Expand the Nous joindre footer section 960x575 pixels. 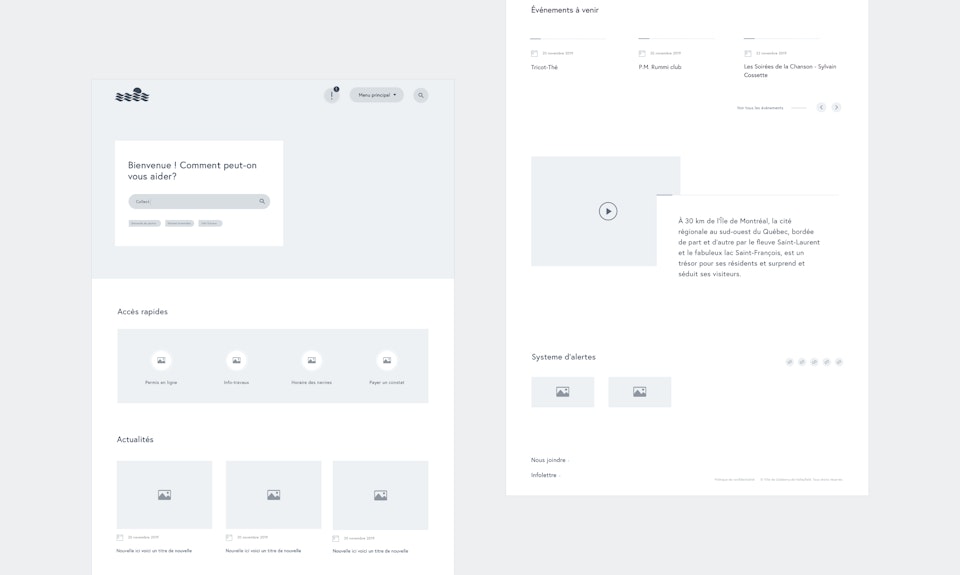pyautogui.click(x=550, y=460)
